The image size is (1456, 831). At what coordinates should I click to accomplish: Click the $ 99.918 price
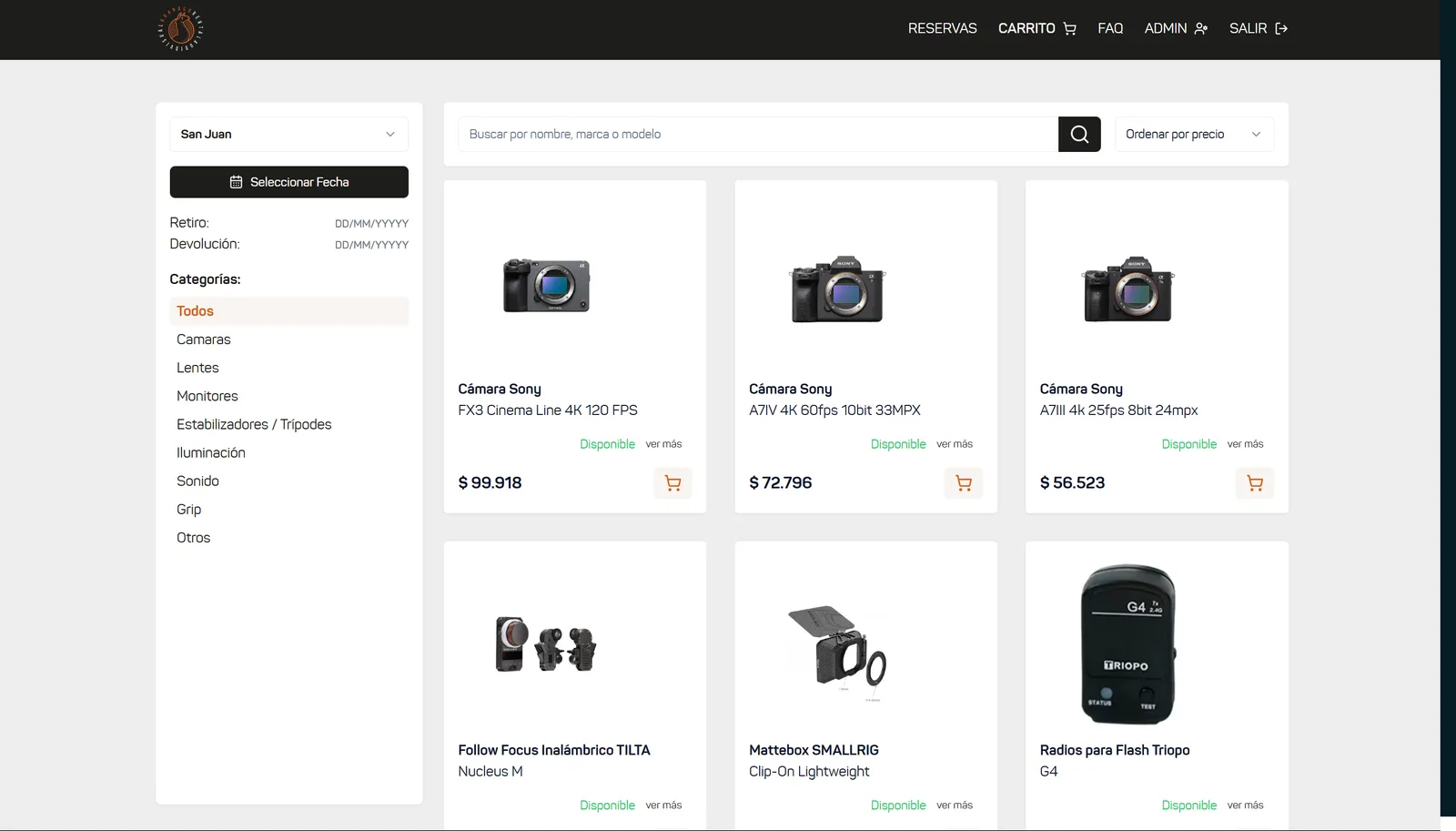(490, 483)
